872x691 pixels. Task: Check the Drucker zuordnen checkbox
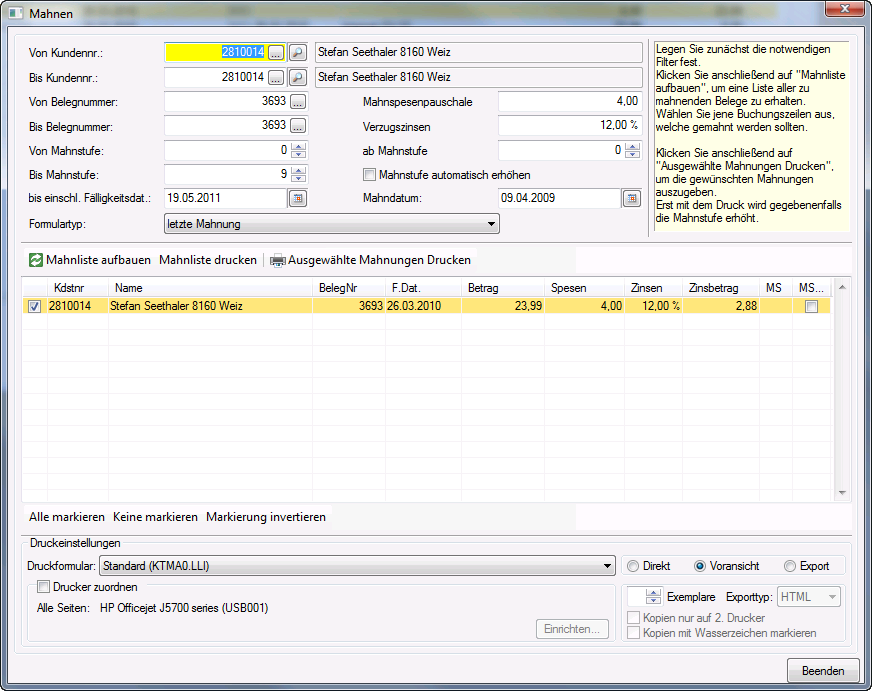[44, 587]
